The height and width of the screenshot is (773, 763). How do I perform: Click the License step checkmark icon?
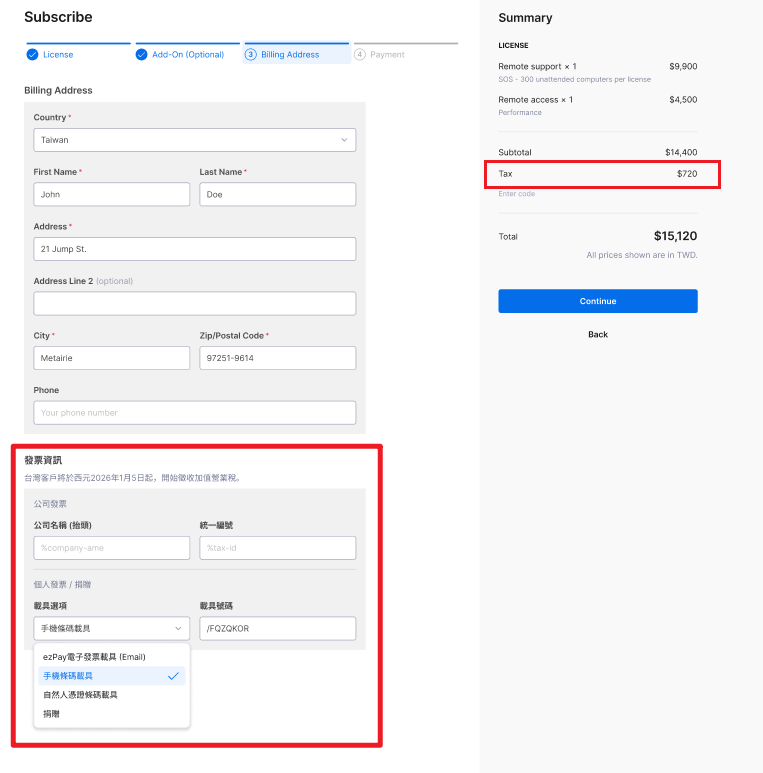33,55
